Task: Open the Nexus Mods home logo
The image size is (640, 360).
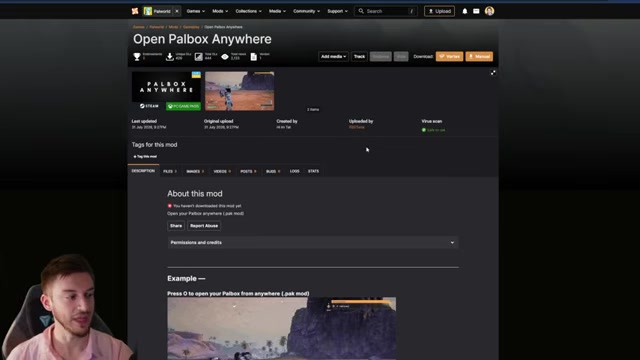Action: click(135, 11)
